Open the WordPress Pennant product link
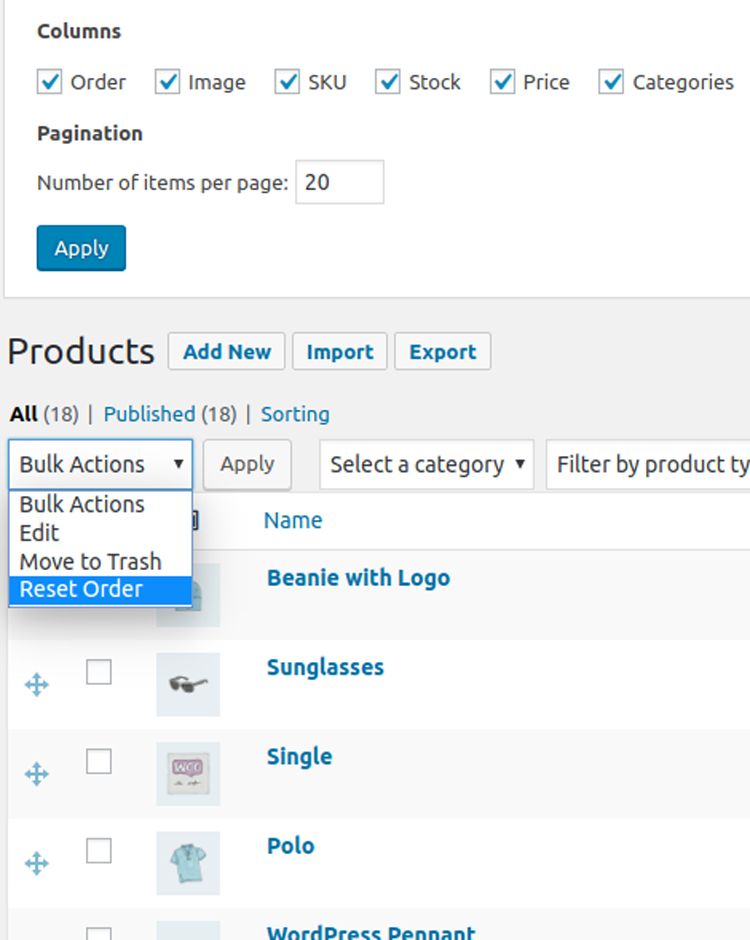The image size is (750, 940). tap(372, 932)
